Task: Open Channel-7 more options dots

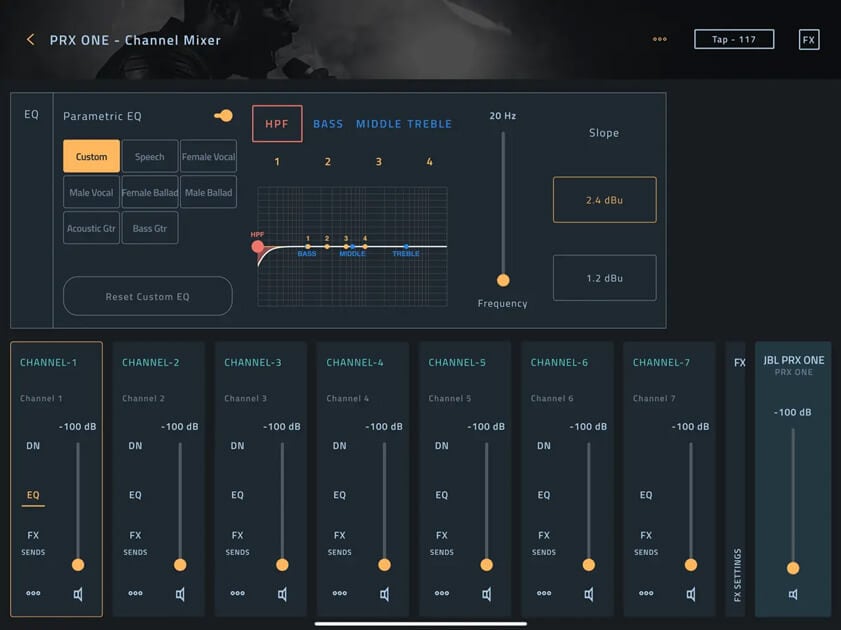Action: [x=646, y=593]
